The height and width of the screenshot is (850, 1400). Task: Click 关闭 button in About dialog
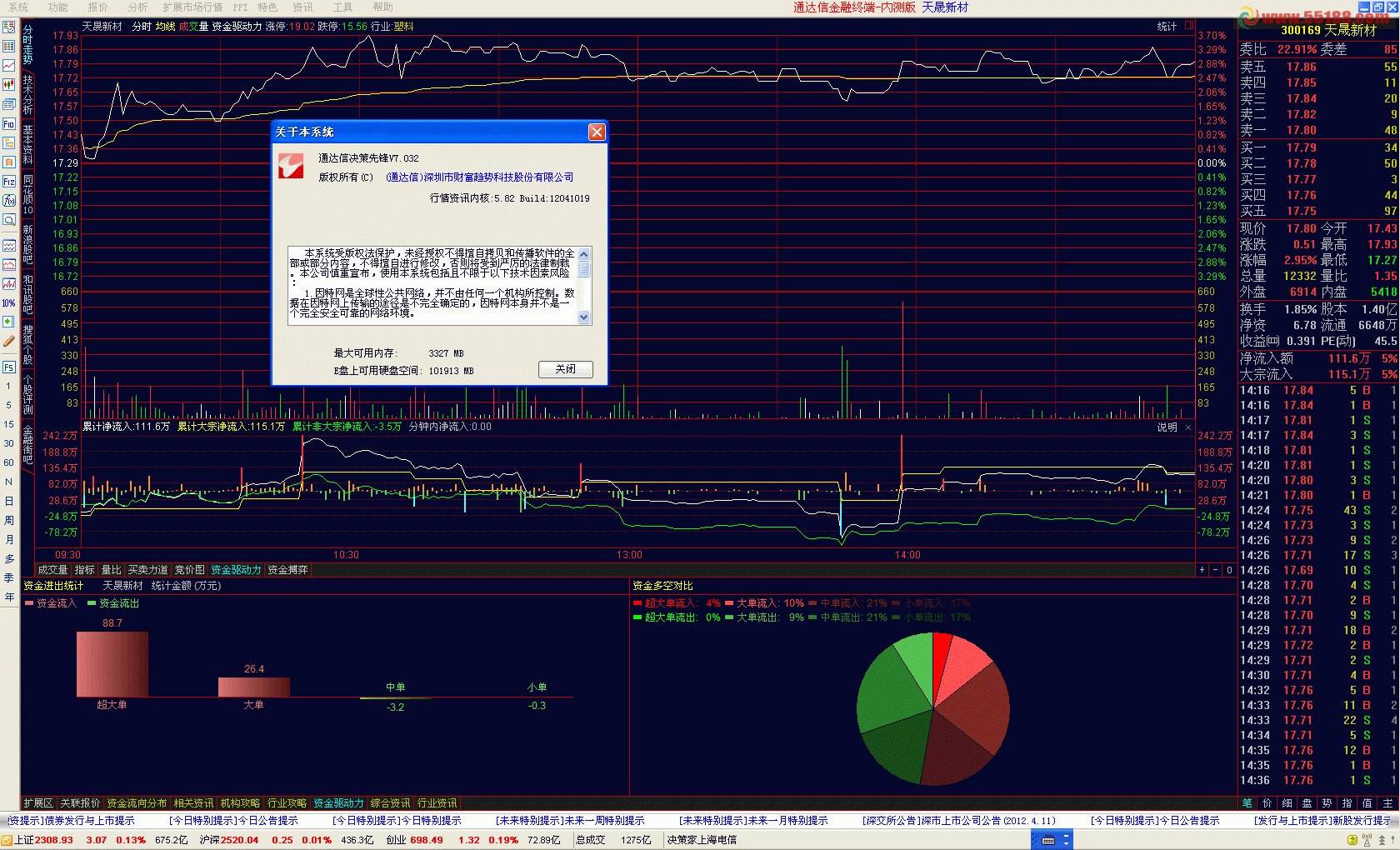[x=565, y=369]
